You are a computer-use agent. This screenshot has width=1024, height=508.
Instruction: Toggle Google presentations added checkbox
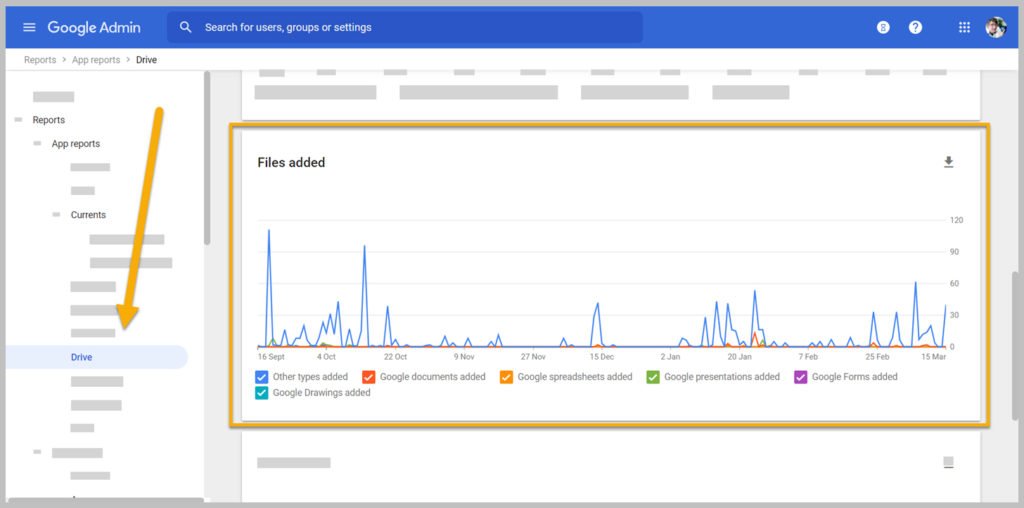coord(653,377)
